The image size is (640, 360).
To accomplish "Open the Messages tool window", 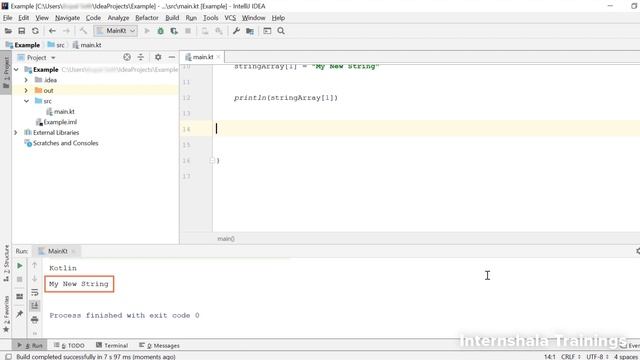I will tap(159, 345).
